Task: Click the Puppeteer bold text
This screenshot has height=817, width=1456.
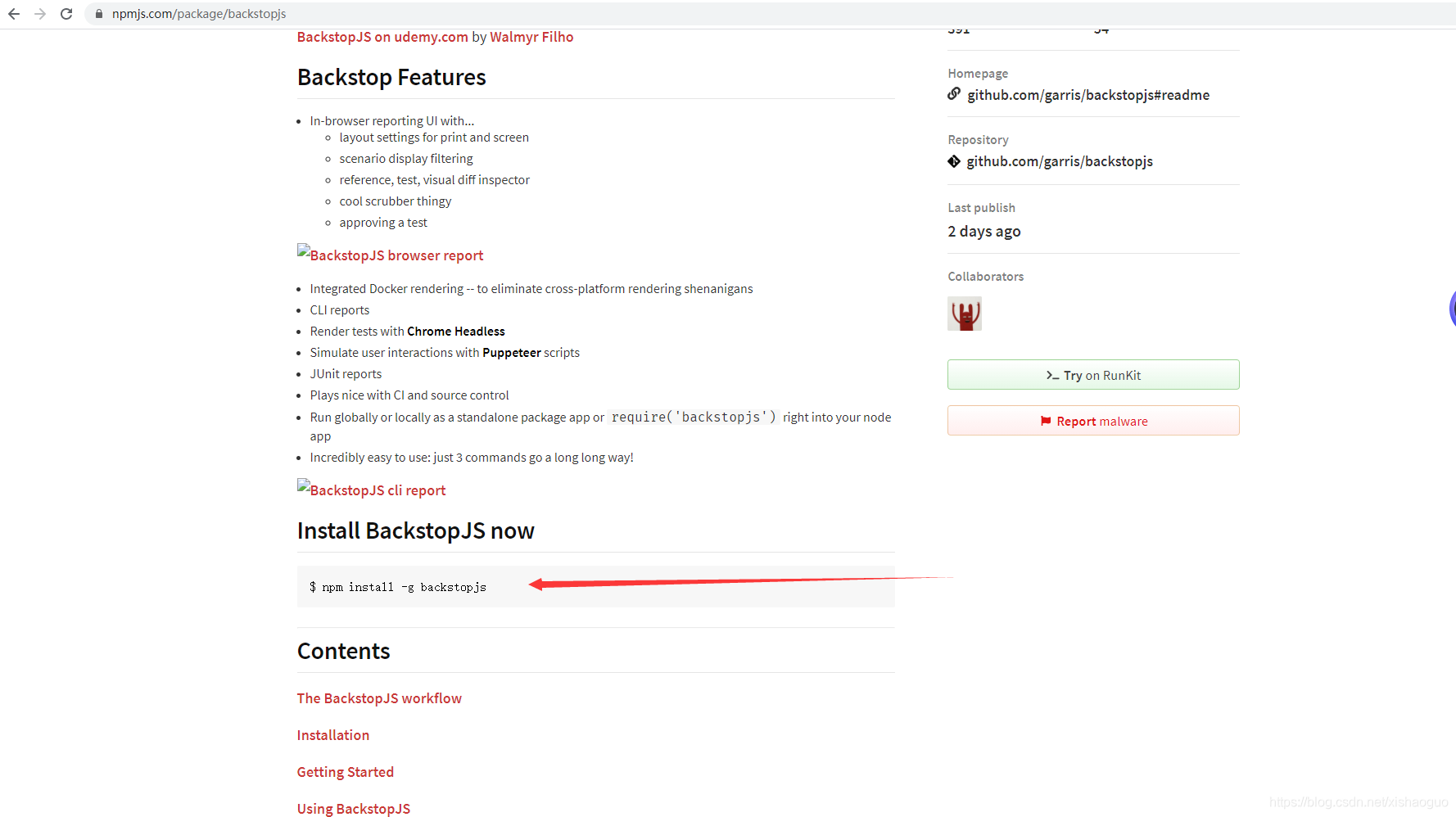Action: pos(512,353)
